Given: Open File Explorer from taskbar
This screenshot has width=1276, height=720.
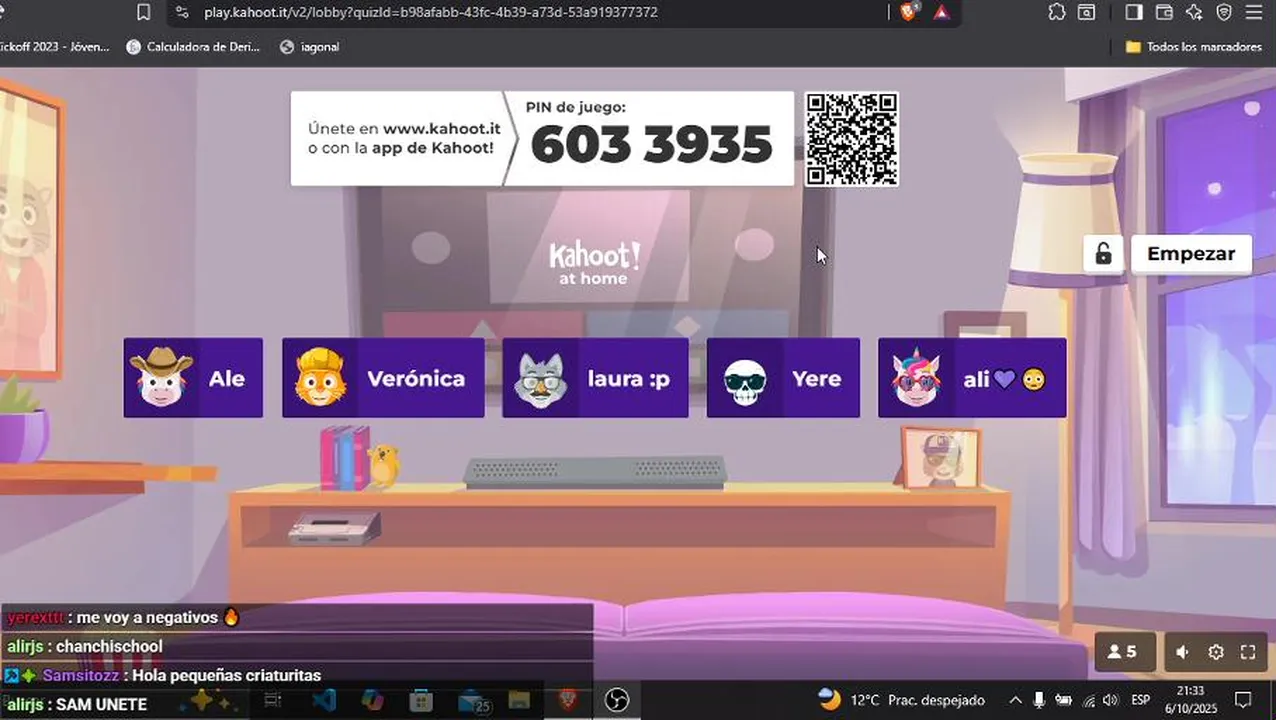Looking at the screenshot, I should pyautogui.click(x=518, y=701).
